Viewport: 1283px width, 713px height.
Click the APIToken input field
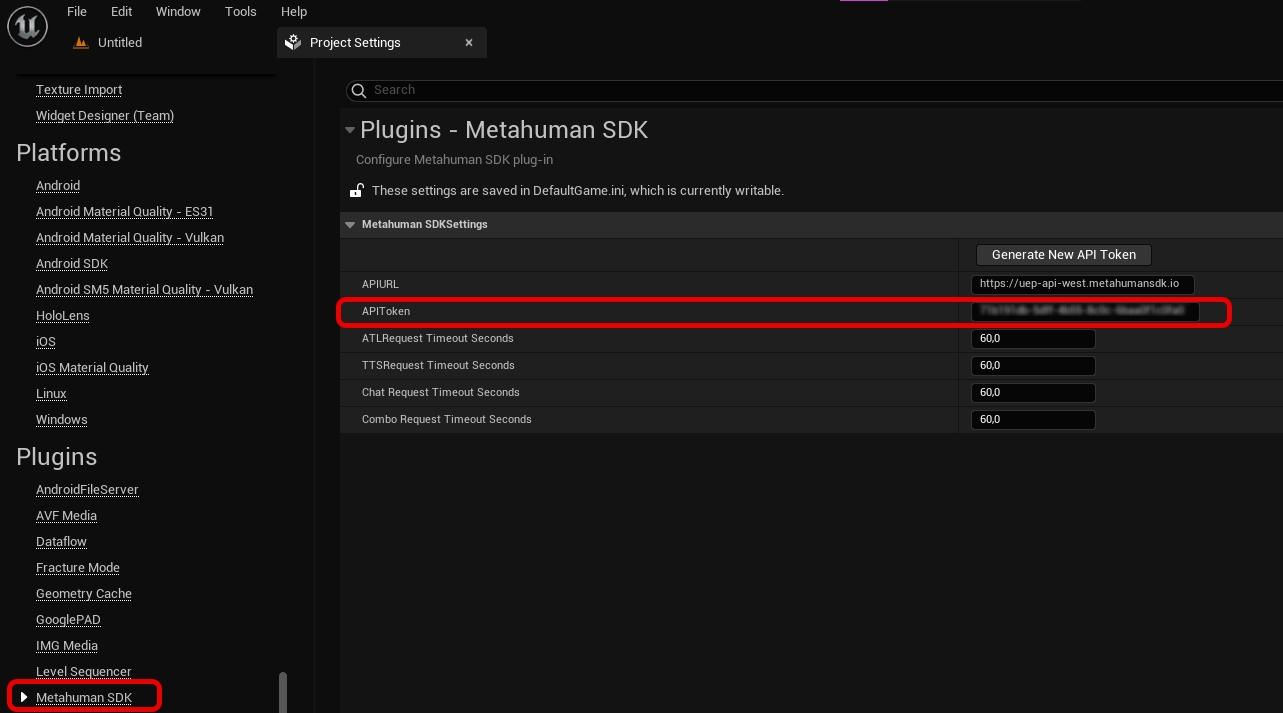click(1084, 312)
